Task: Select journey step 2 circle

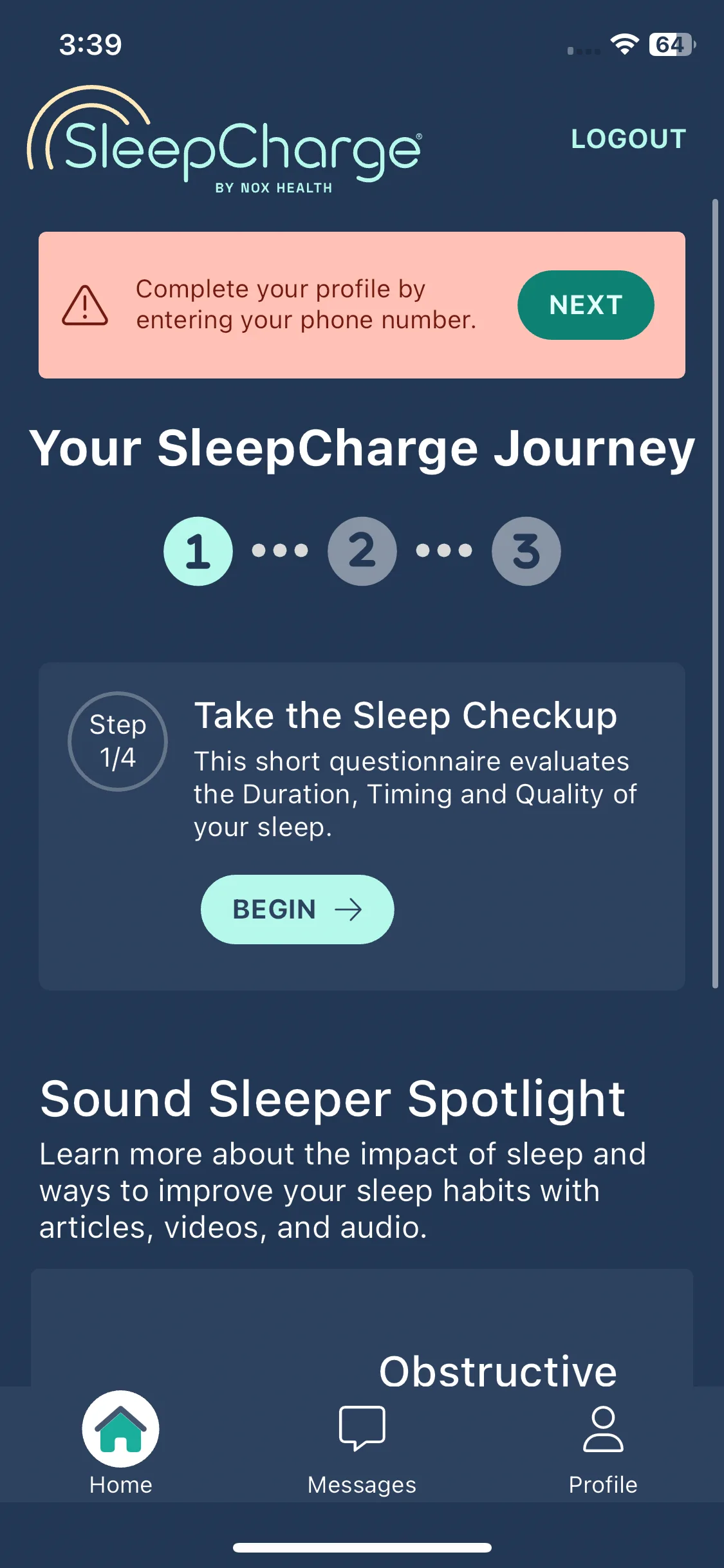Action: (362, 551)
